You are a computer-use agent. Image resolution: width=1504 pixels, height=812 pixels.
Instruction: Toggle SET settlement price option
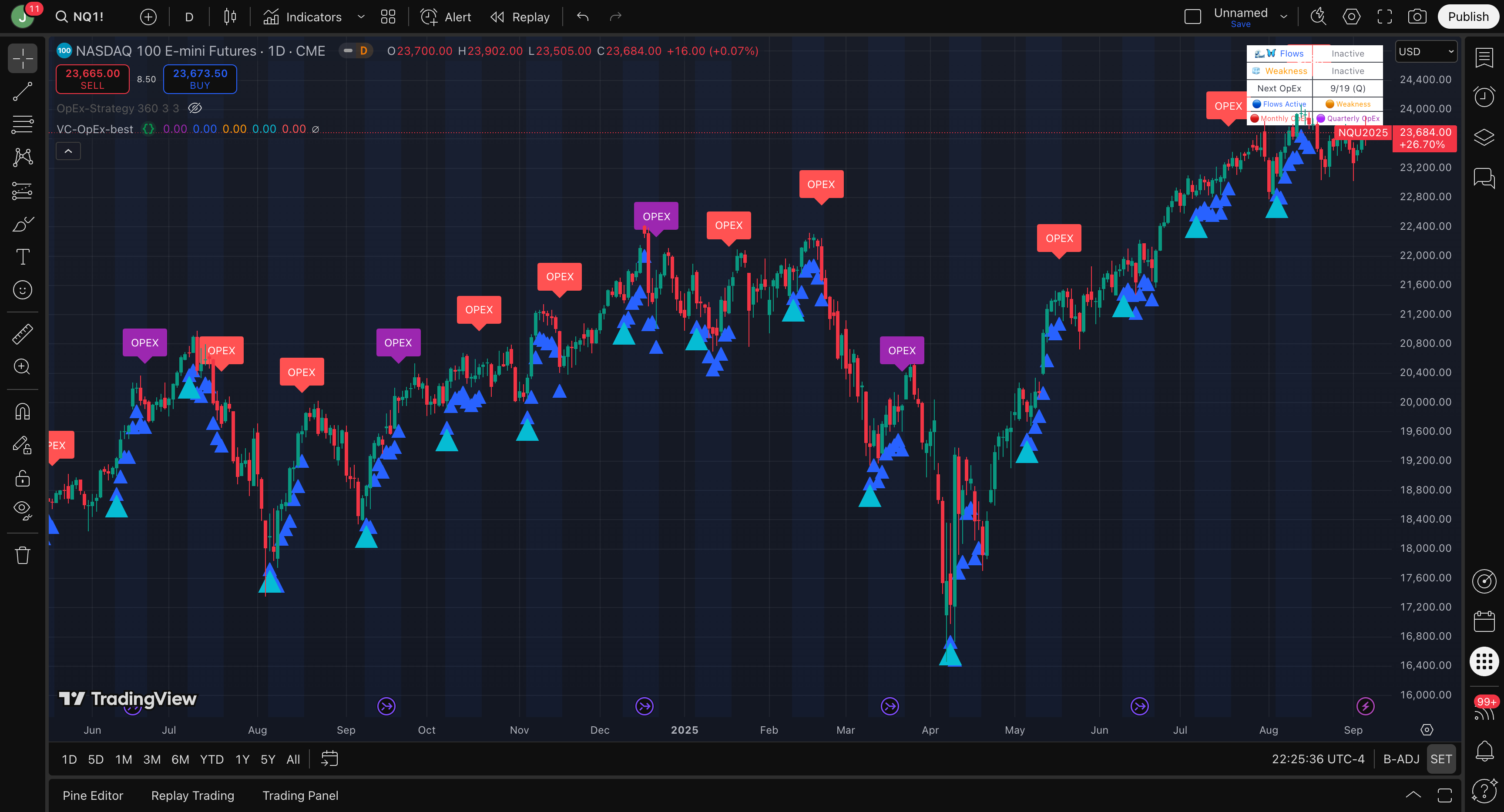click(x=1441, y=759)
